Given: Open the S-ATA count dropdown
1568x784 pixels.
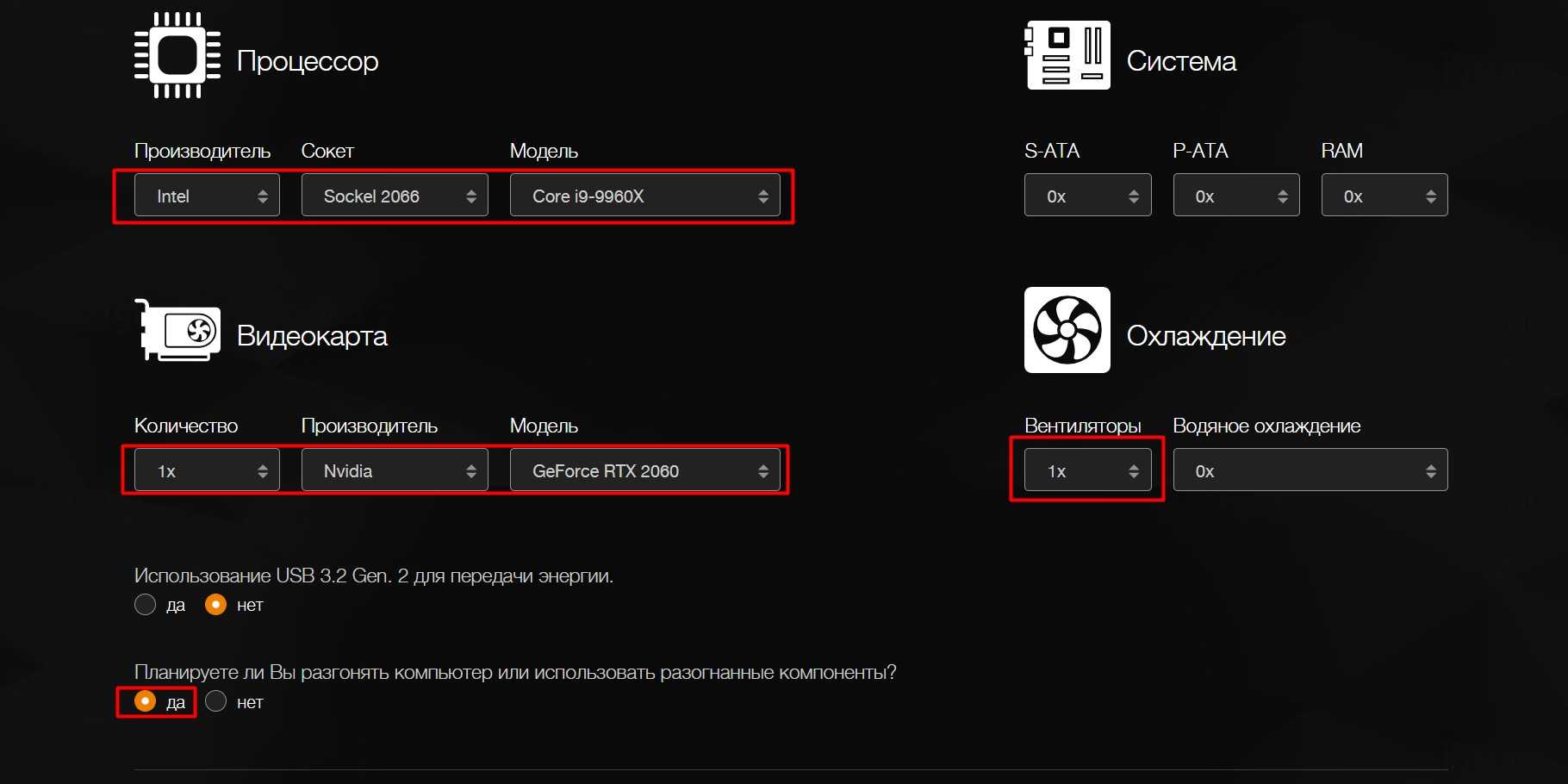Looking at the screenshot, I should pos(1087,196).
